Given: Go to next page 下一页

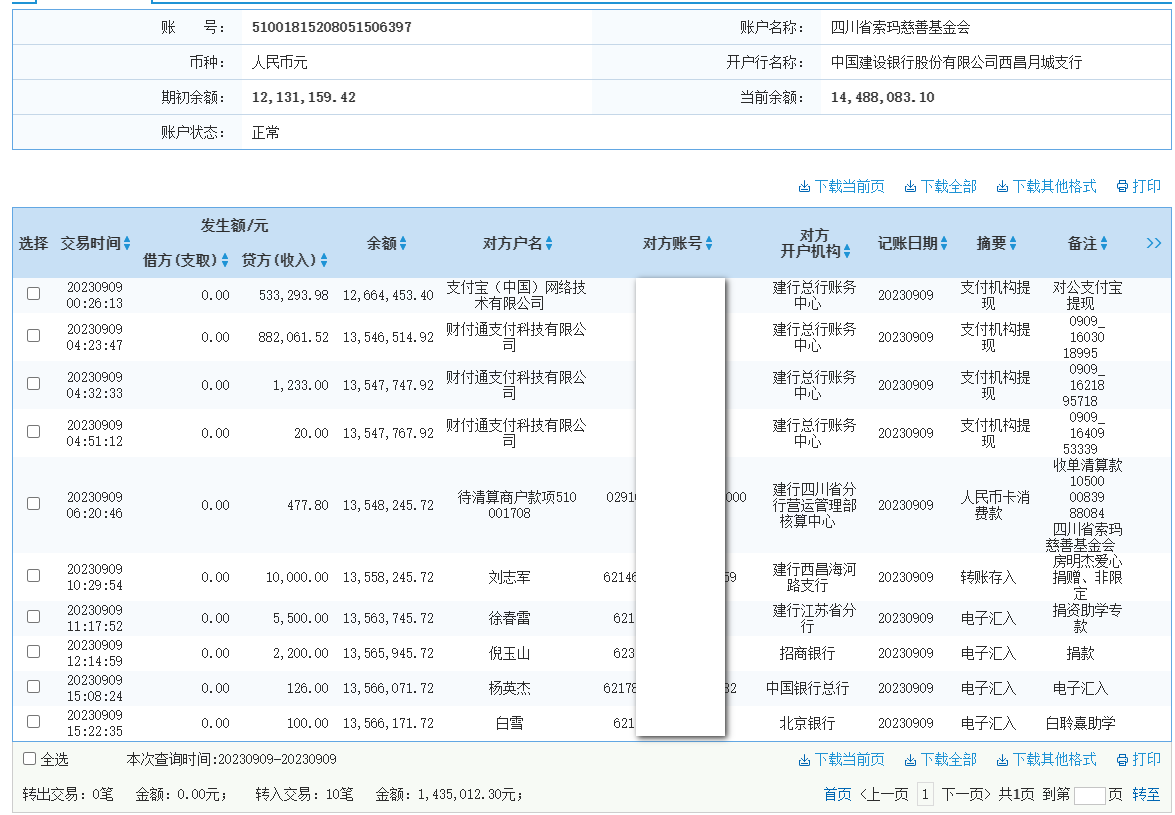Looking at the screenshot, I should [x=966, y=794].
